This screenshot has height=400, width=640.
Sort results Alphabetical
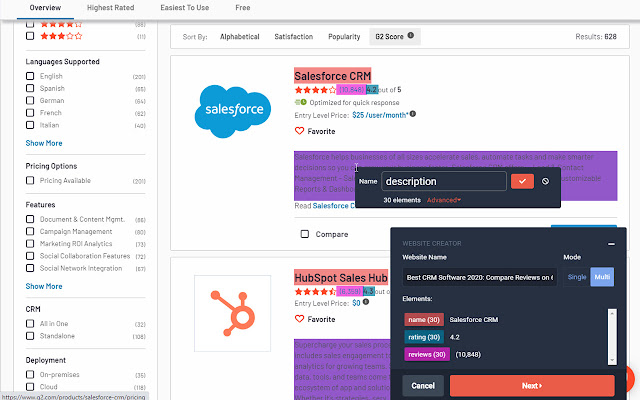(x=240, y=37)
